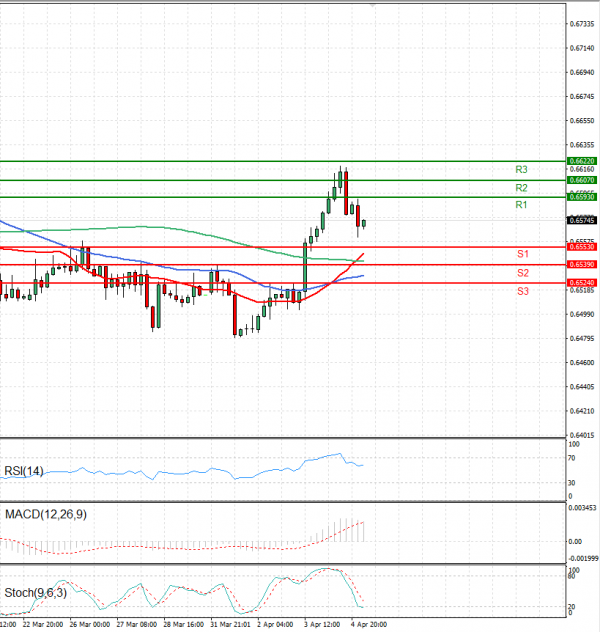Viewport: 600px width, 632px height.
Task: Select the 0.65930 green price tag
Action: [582, 197]
